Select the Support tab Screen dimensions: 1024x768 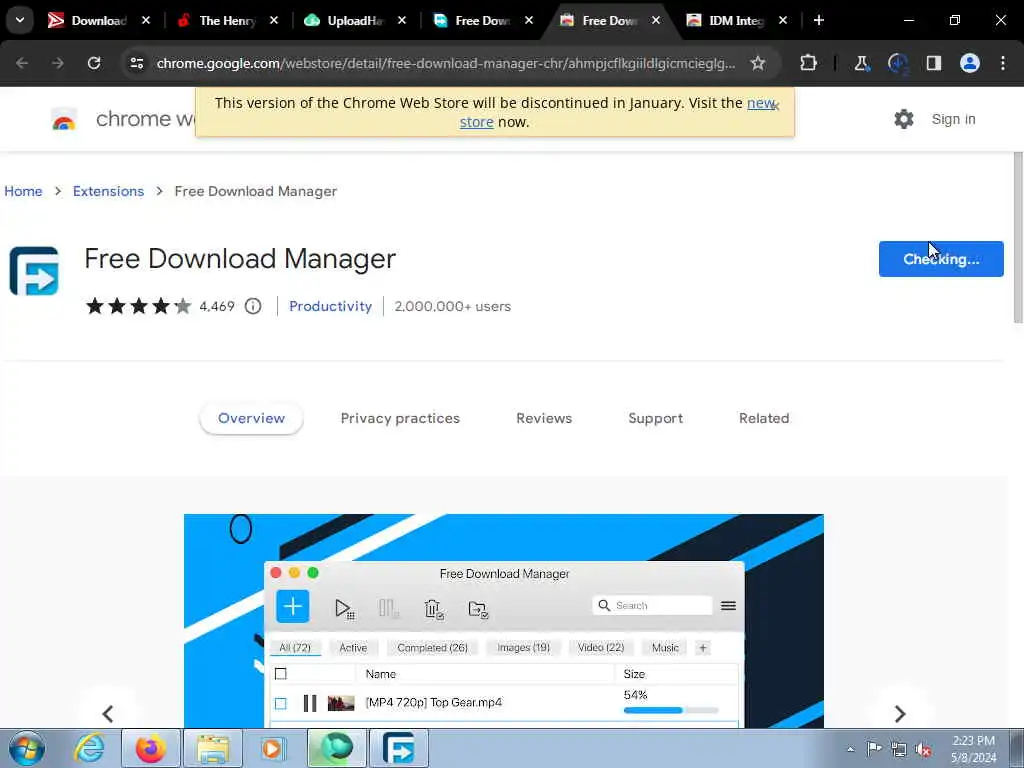(655, 418)
